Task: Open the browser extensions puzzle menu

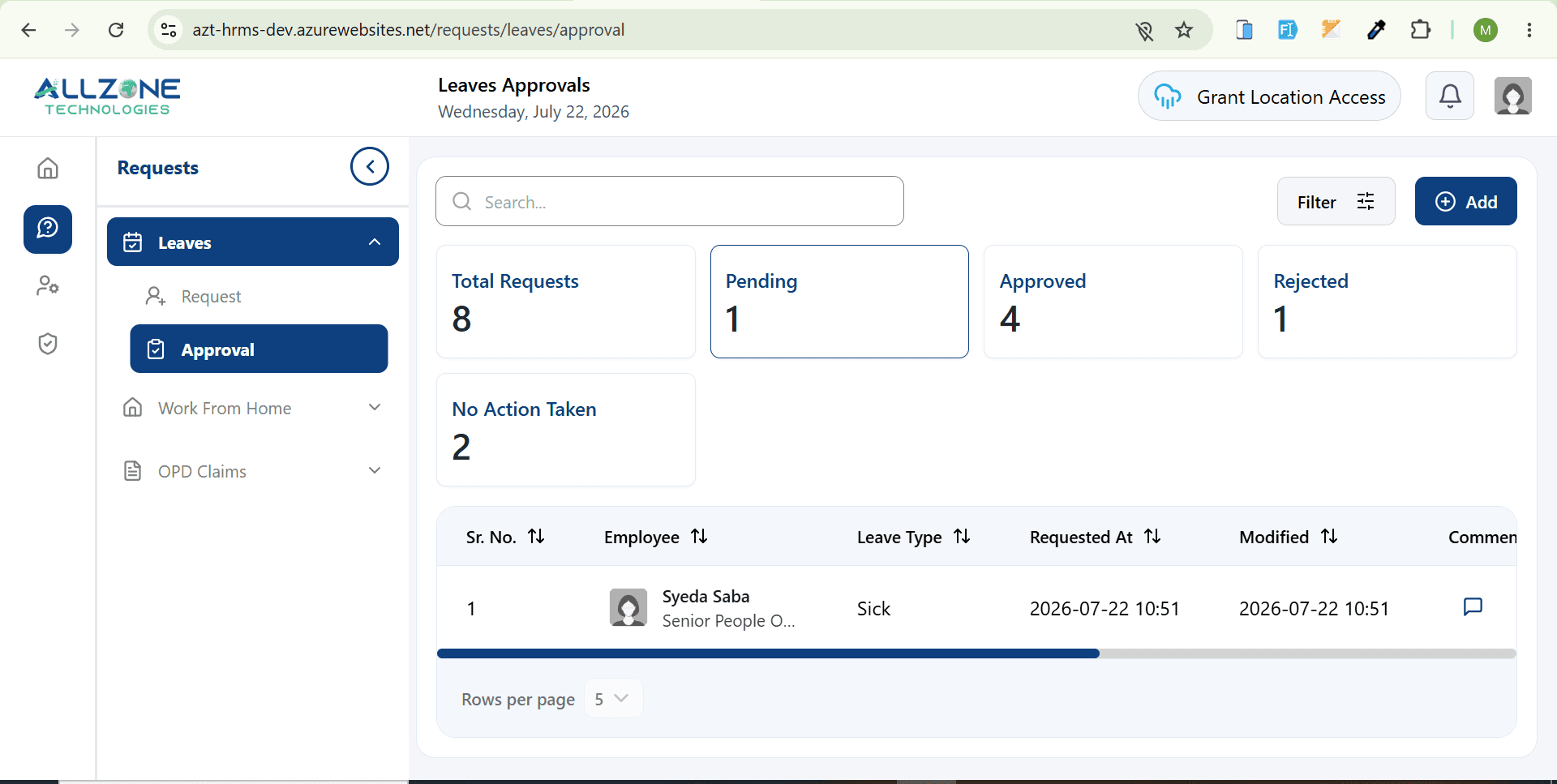Action: coord(1420,30)
